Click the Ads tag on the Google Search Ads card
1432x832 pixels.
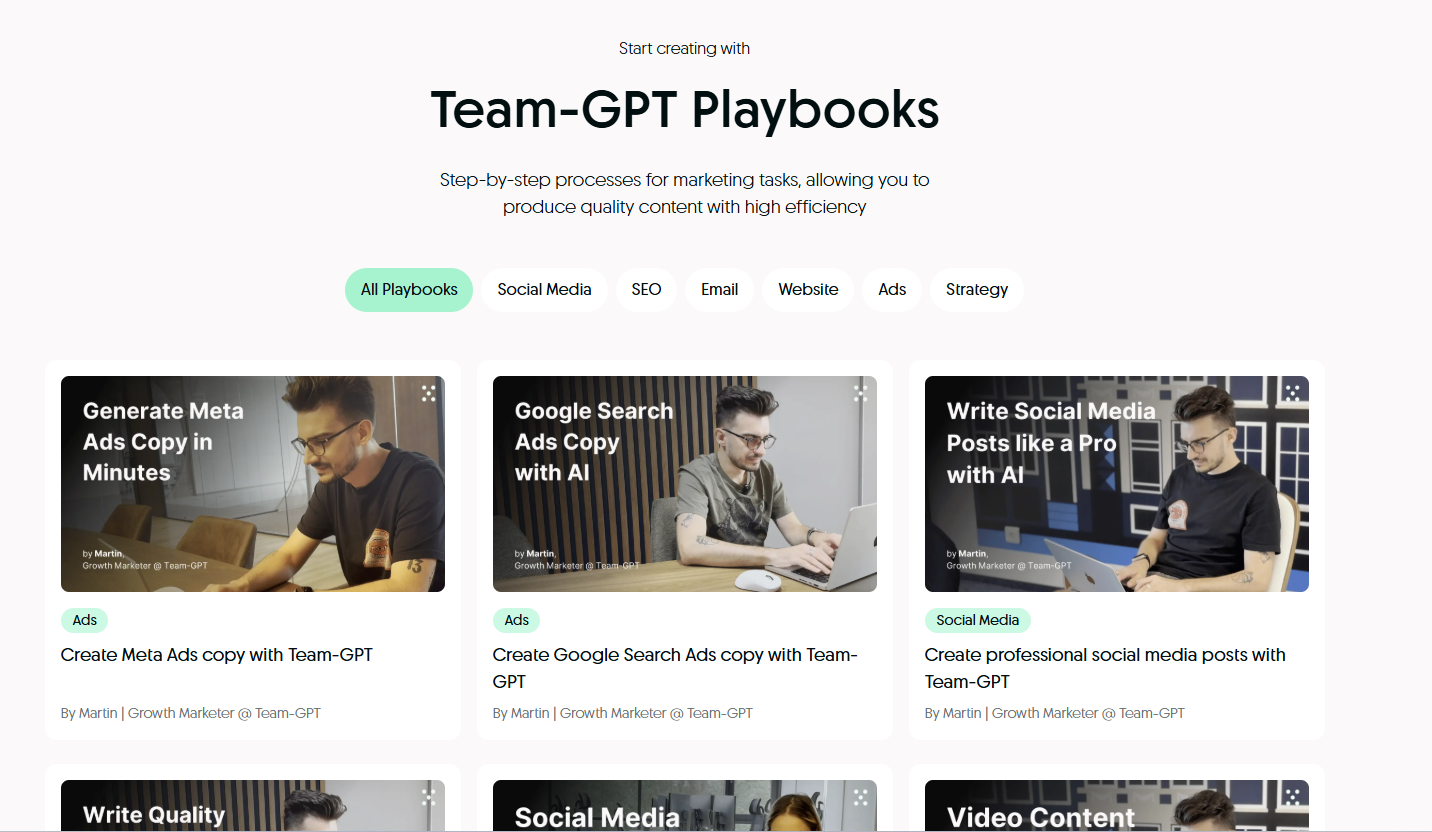pyautogui.click(x=517, y=620)
